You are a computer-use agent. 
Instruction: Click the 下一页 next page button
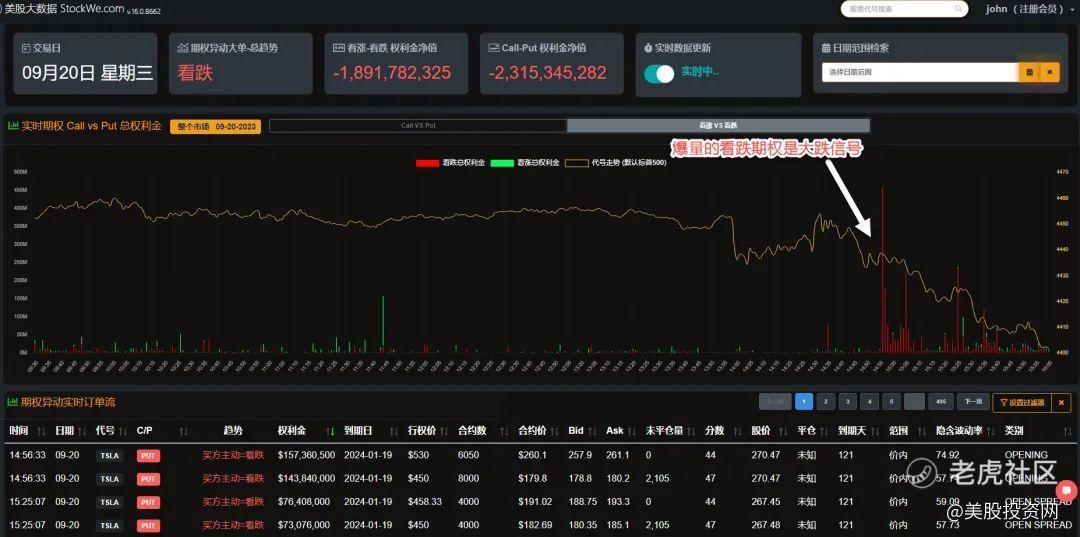[973, 401]
